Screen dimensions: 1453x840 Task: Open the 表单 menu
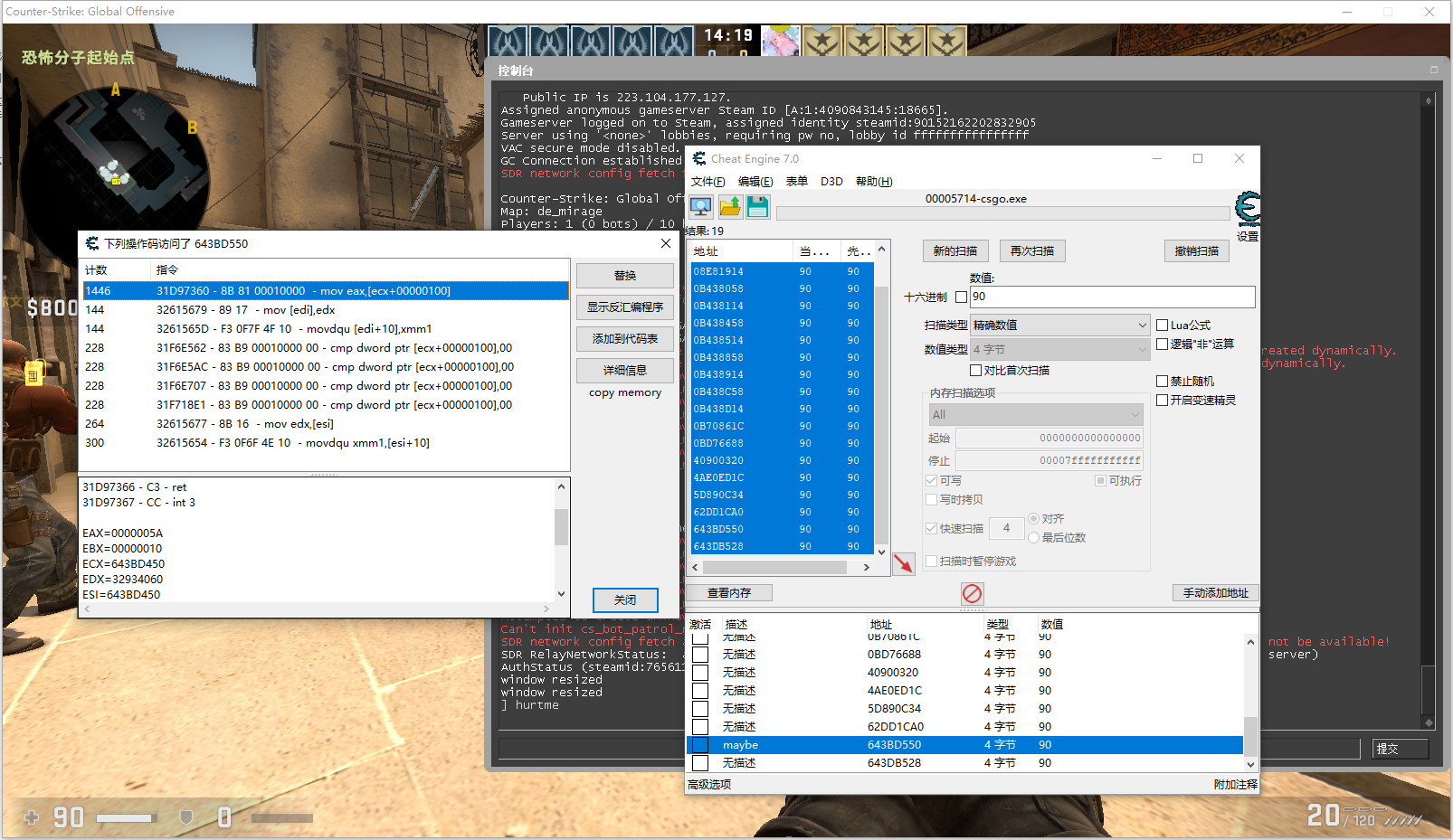pyautogui.click(x=797, y=182)
